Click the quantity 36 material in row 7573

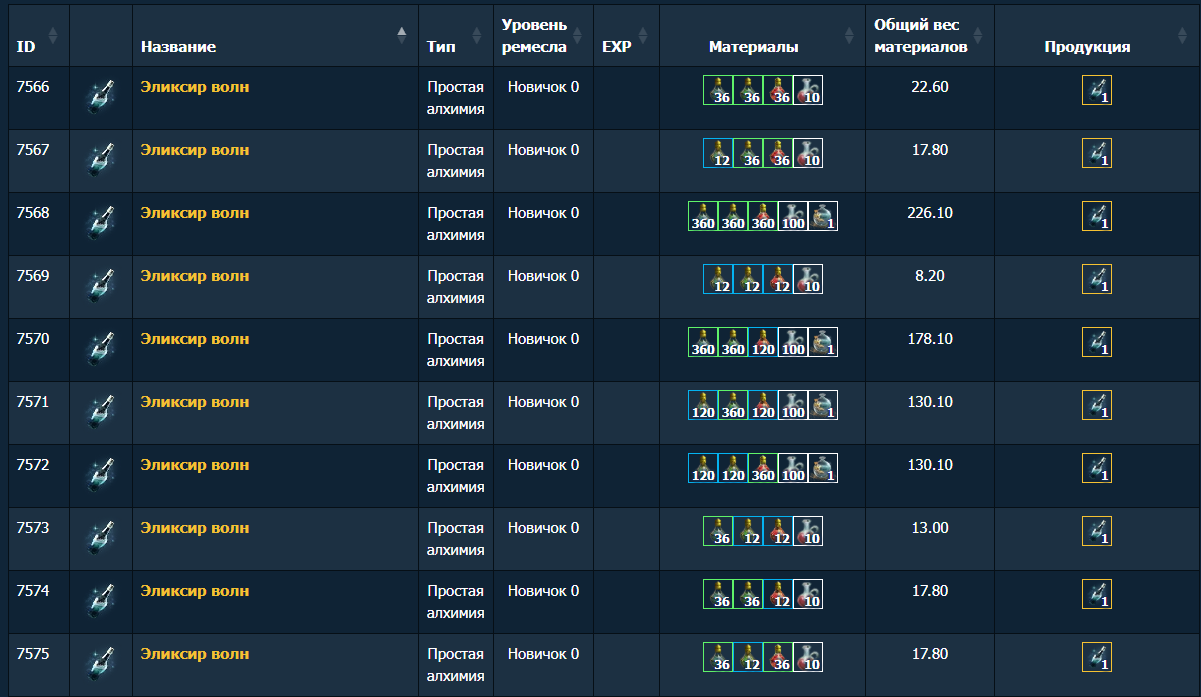point(718,531)
